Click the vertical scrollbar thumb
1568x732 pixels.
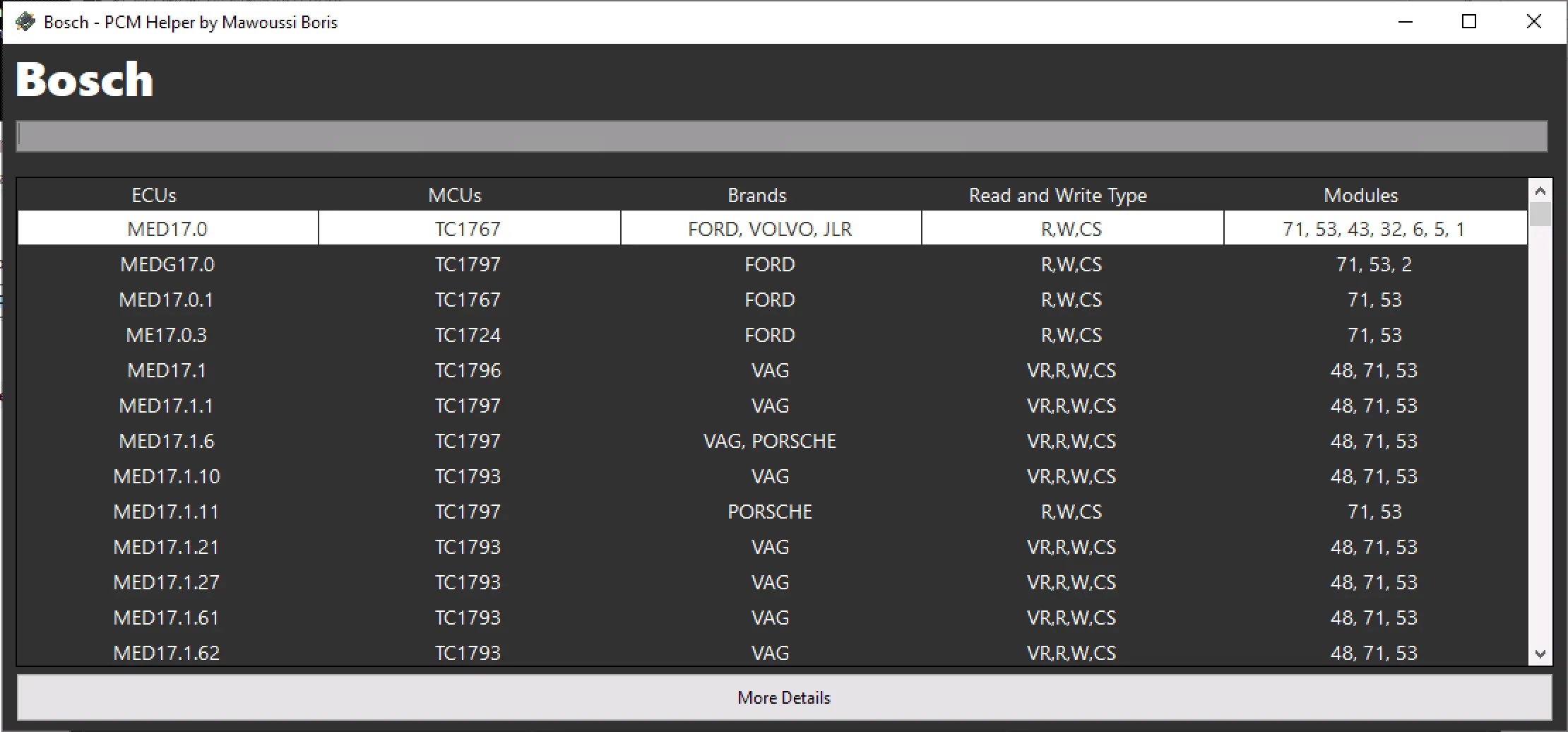(1540, 214)
